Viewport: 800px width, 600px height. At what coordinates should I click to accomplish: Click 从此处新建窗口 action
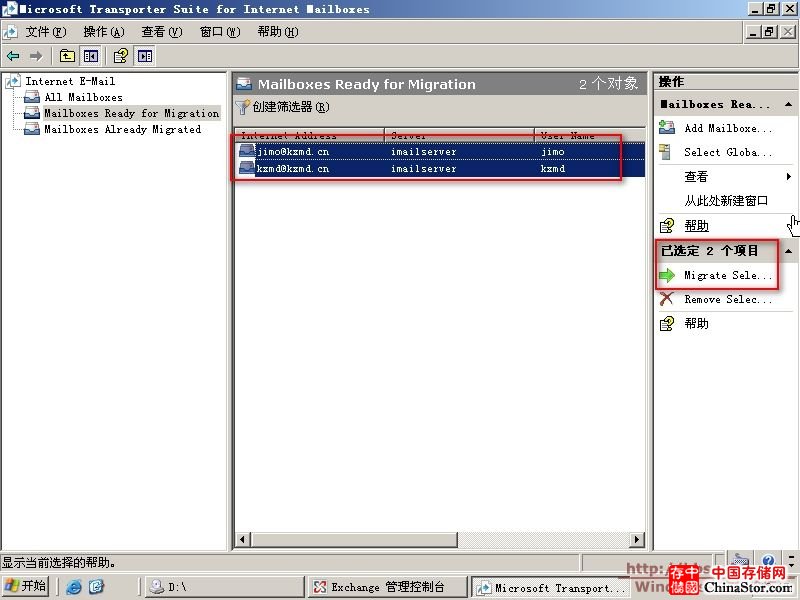click(x=726, y=201)
